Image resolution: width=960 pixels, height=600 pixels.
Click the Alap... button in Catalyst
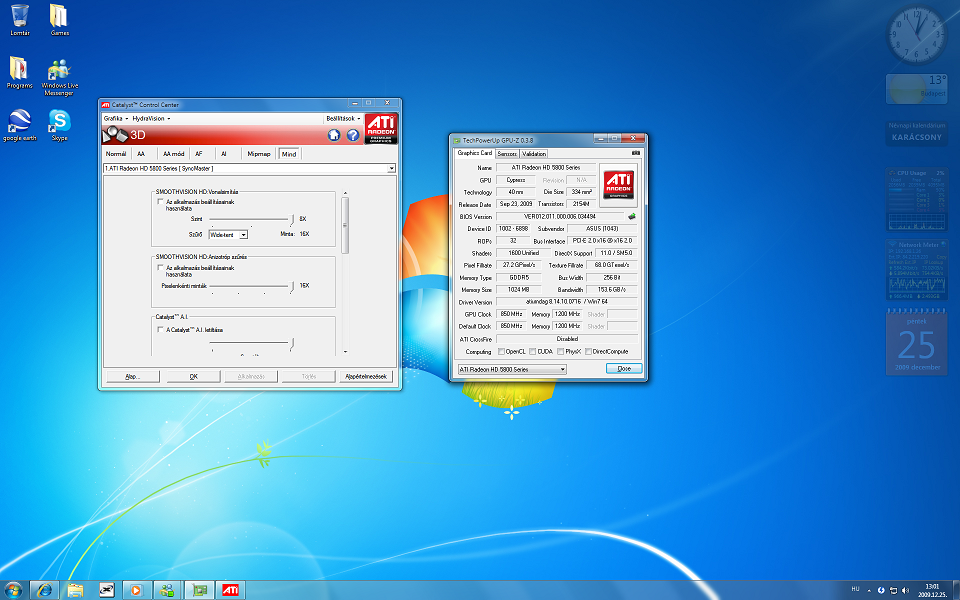133,377
